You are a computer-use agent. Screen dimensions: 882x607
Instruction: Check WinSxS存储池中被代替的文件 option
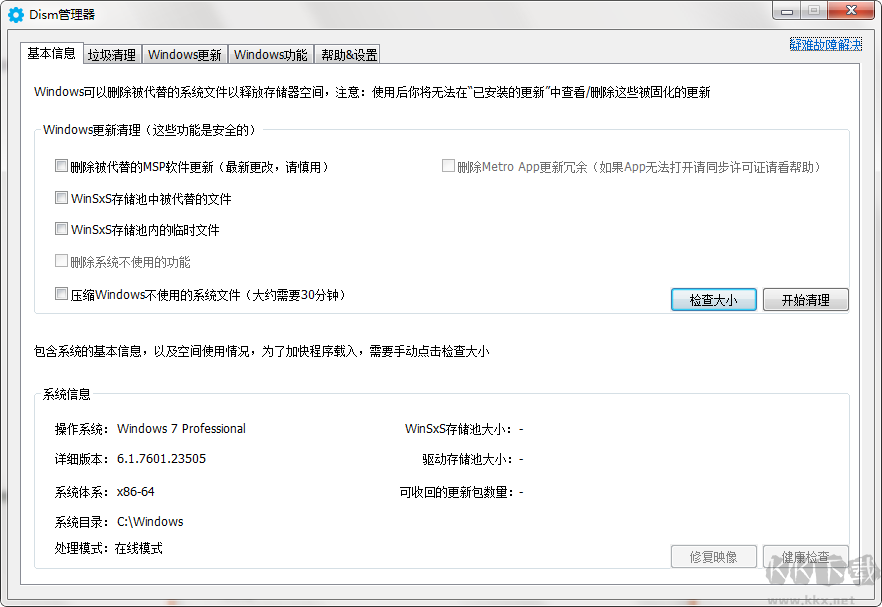pos(61,198)
